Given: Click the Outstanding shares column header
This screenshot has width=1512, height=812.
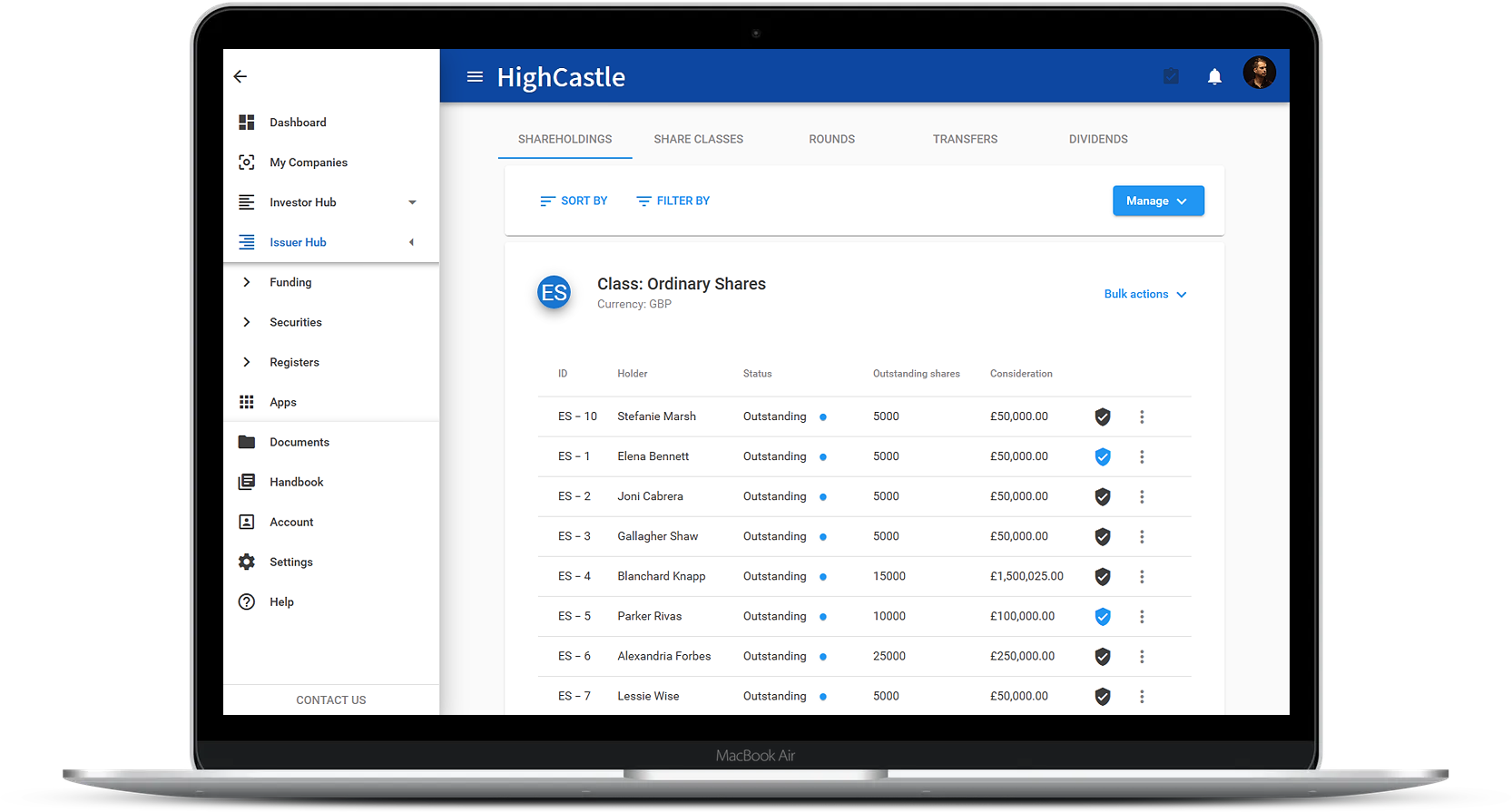Looking at the screenshot, I should (916, 374).
